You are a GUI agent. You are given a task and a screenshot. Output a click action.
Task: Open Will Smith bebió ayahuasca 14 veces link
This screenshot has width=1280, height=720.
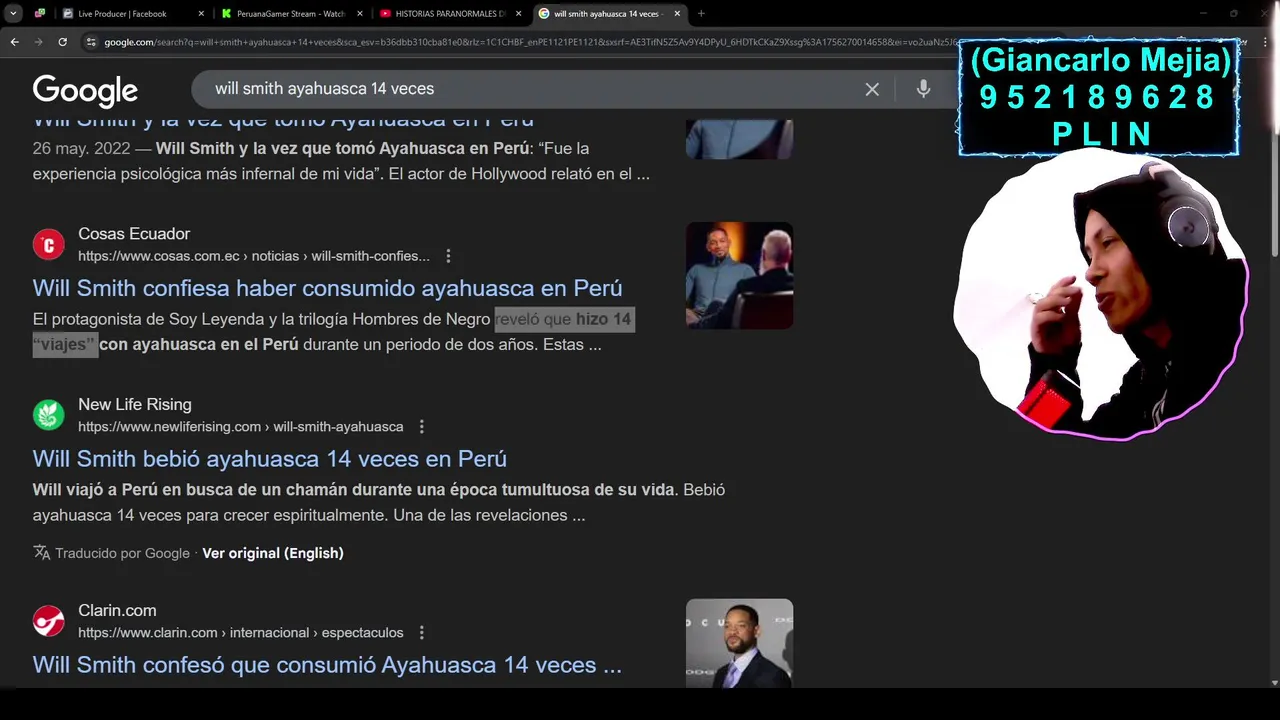[x=269, y=459]
